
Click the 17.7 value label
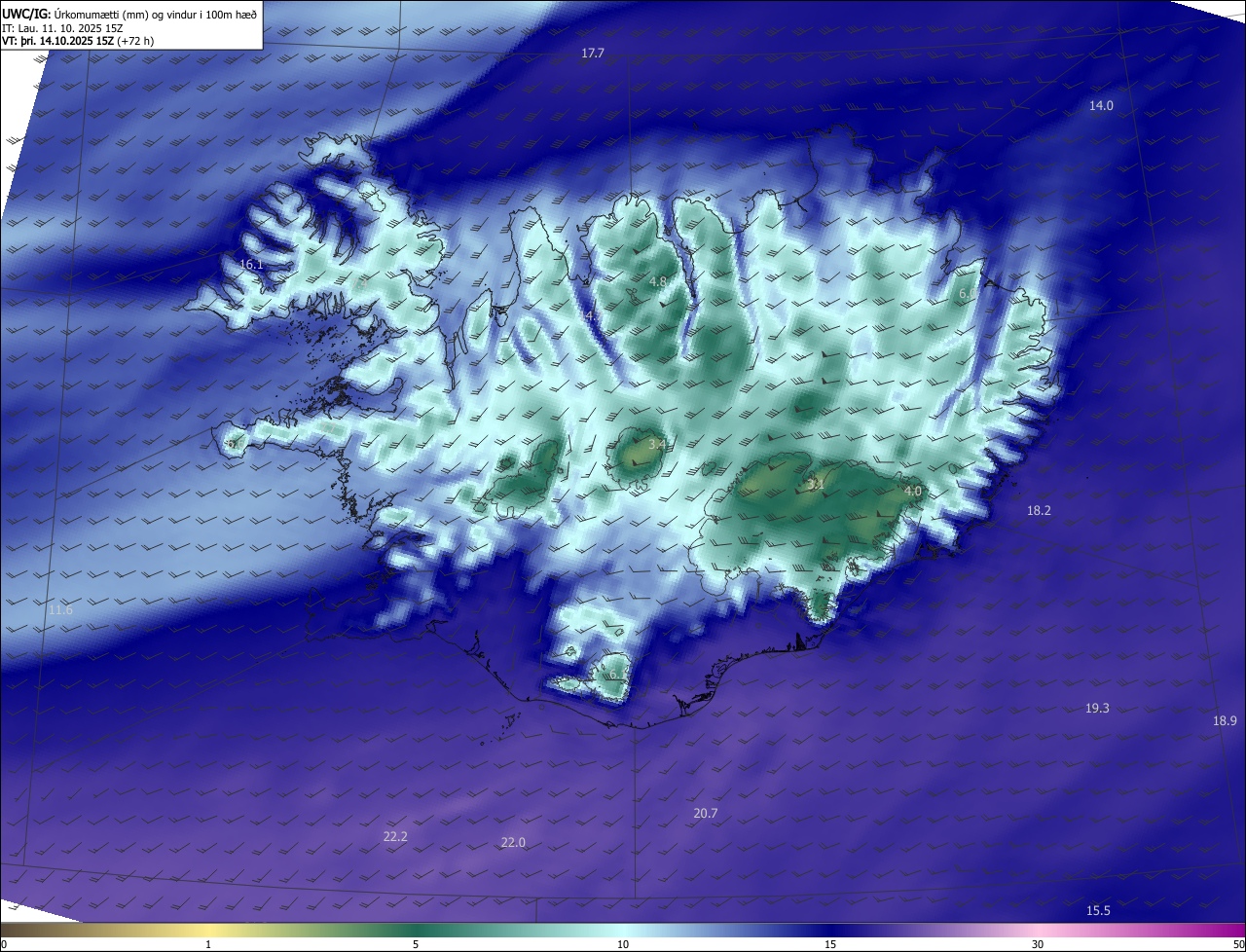click(x=593, y=54)
